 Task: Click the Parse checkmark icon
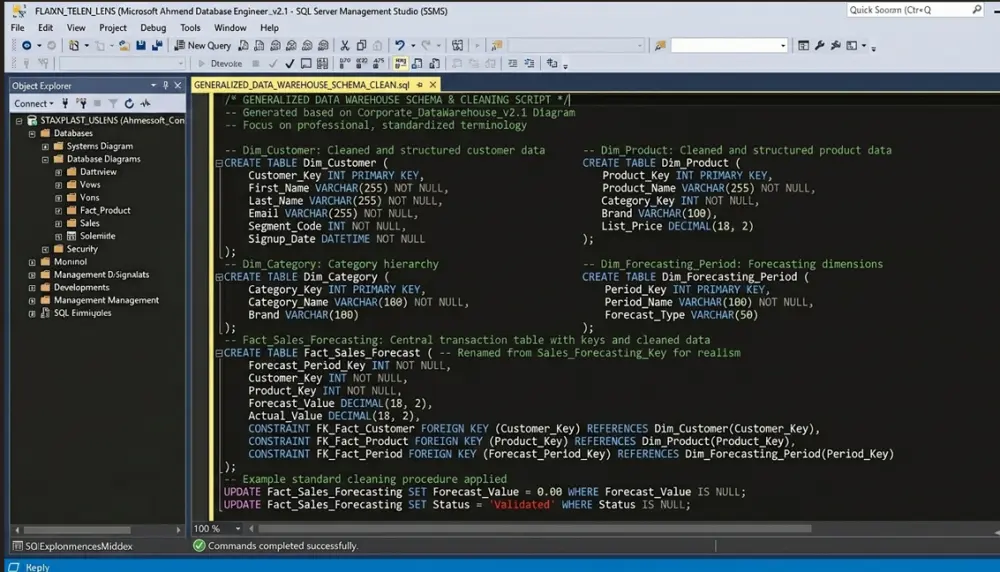[x=290, y=63]
